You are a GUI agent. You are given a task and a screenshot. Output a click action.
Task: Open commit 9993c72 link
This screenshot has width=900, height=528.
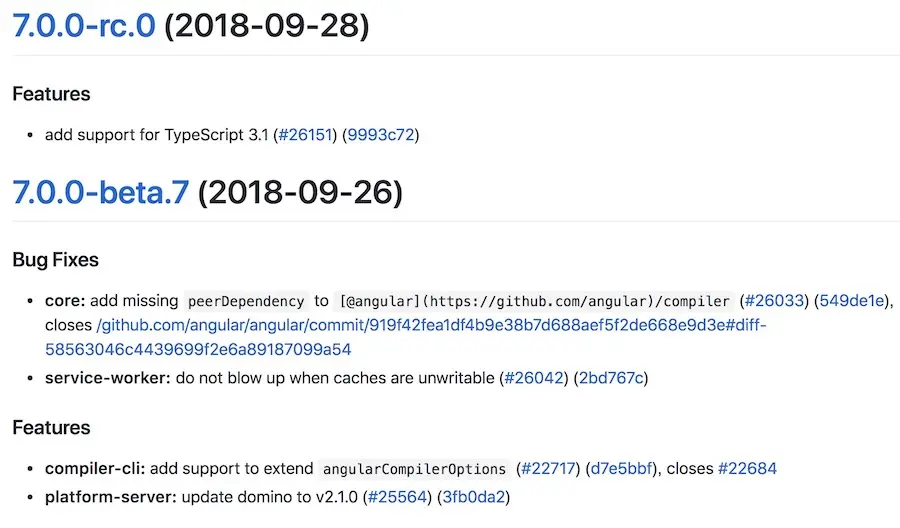pyautogui.click(x=381, y=135)
